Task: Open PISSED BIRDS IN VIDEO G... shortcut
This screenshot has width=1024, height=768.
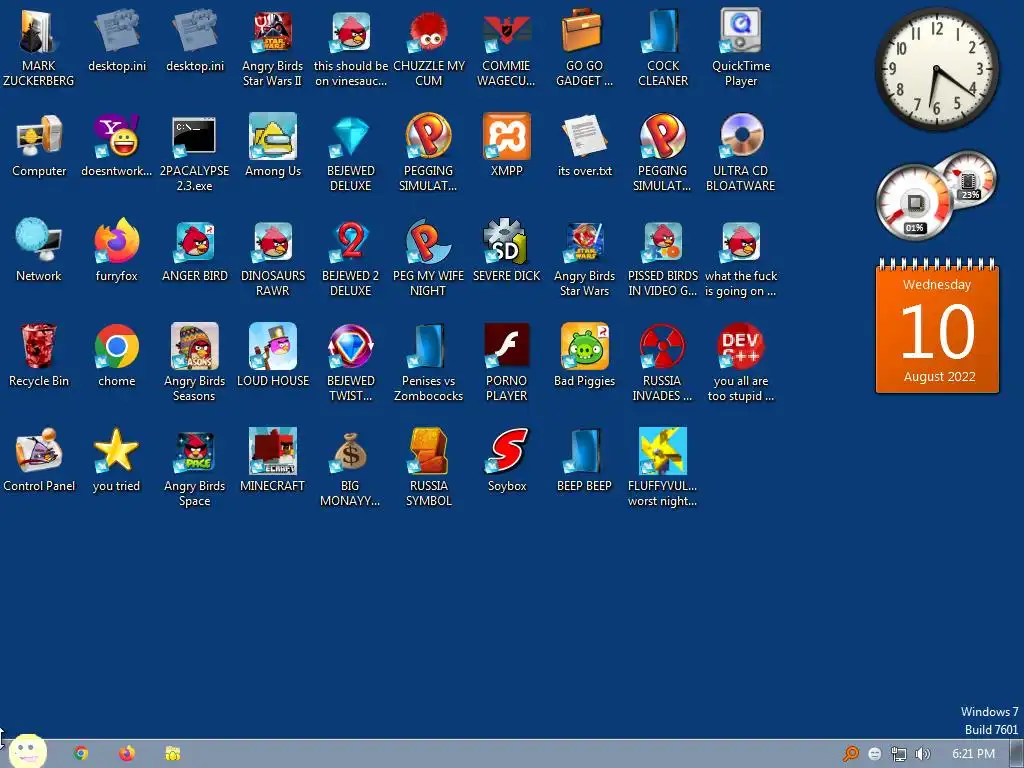Action: [662, 258]
